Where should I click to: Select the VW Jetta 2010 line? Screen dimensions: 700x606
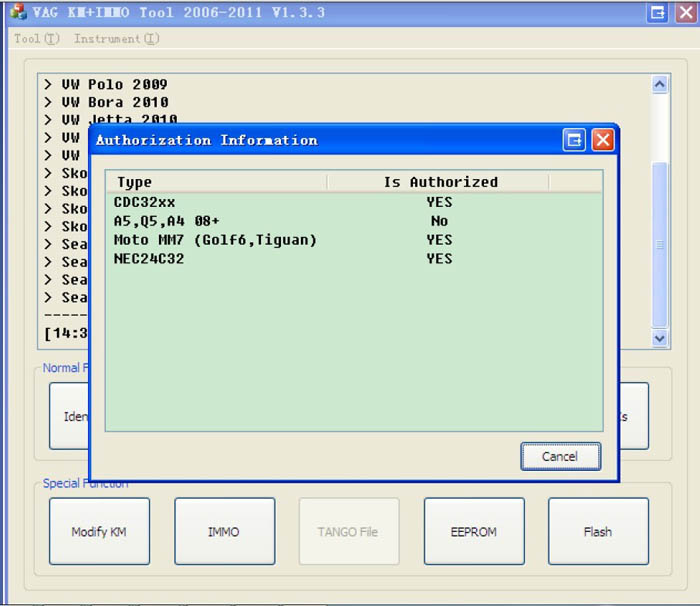111,119
